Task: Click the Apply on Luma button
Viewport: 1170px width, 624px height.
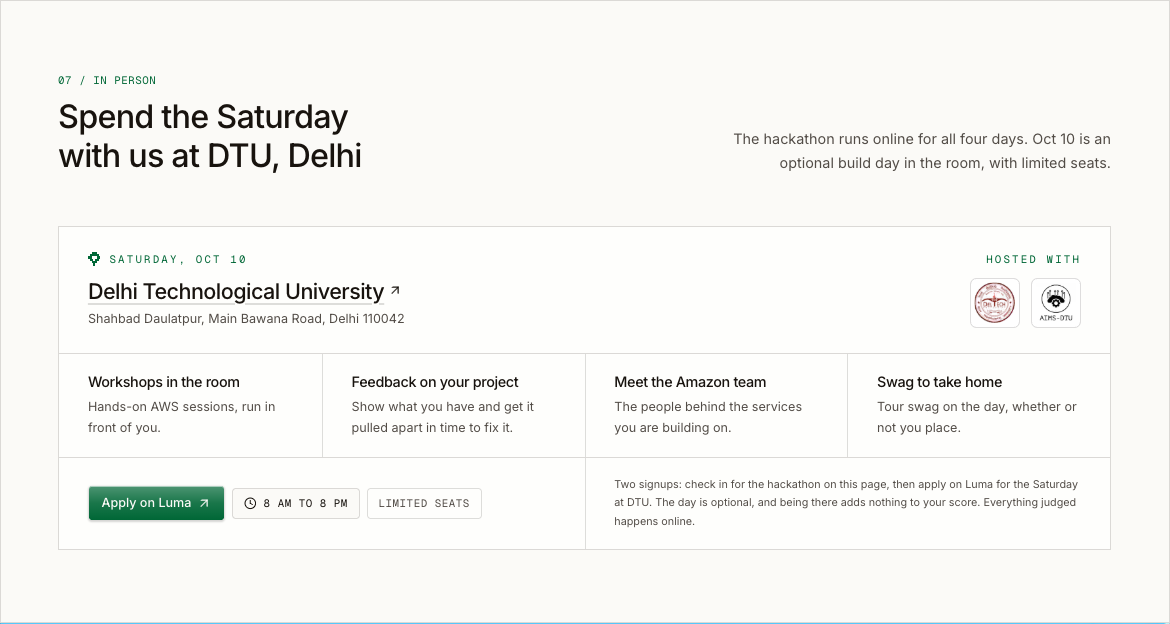Action: tap(156, 503)
